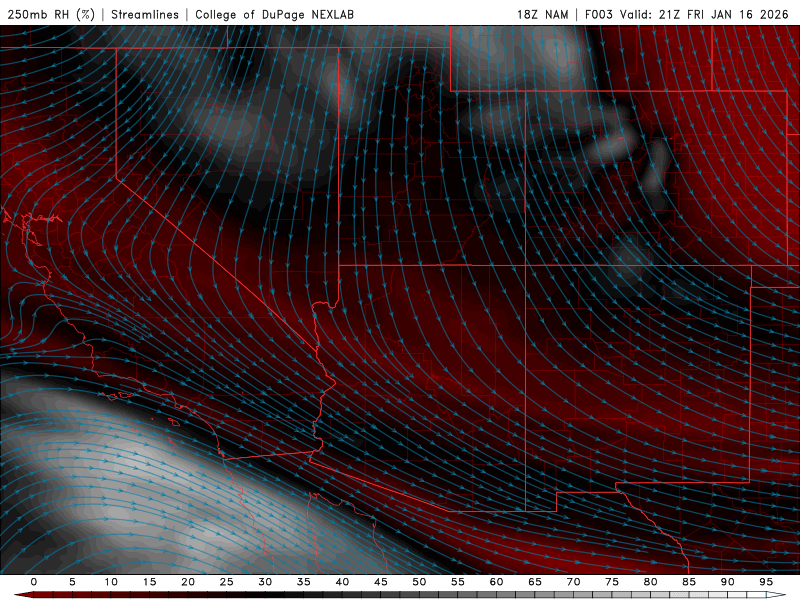Click the "85" color bar label
The height and width of the screenshot is (600, 800).
pos(689,582)
